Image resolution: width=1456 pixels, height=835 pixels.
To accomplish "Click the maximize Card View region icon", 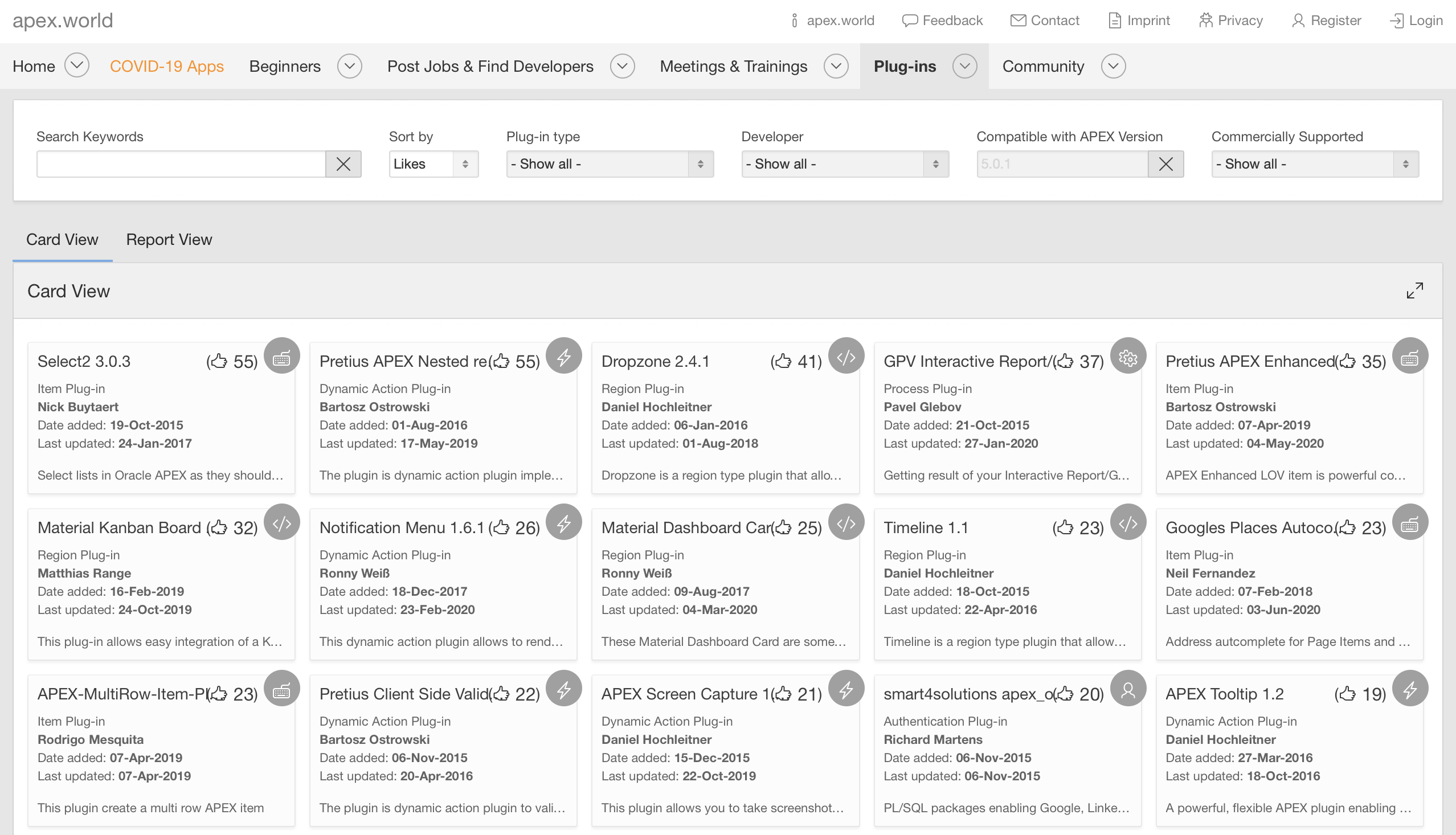I will tap(1414, 290).
